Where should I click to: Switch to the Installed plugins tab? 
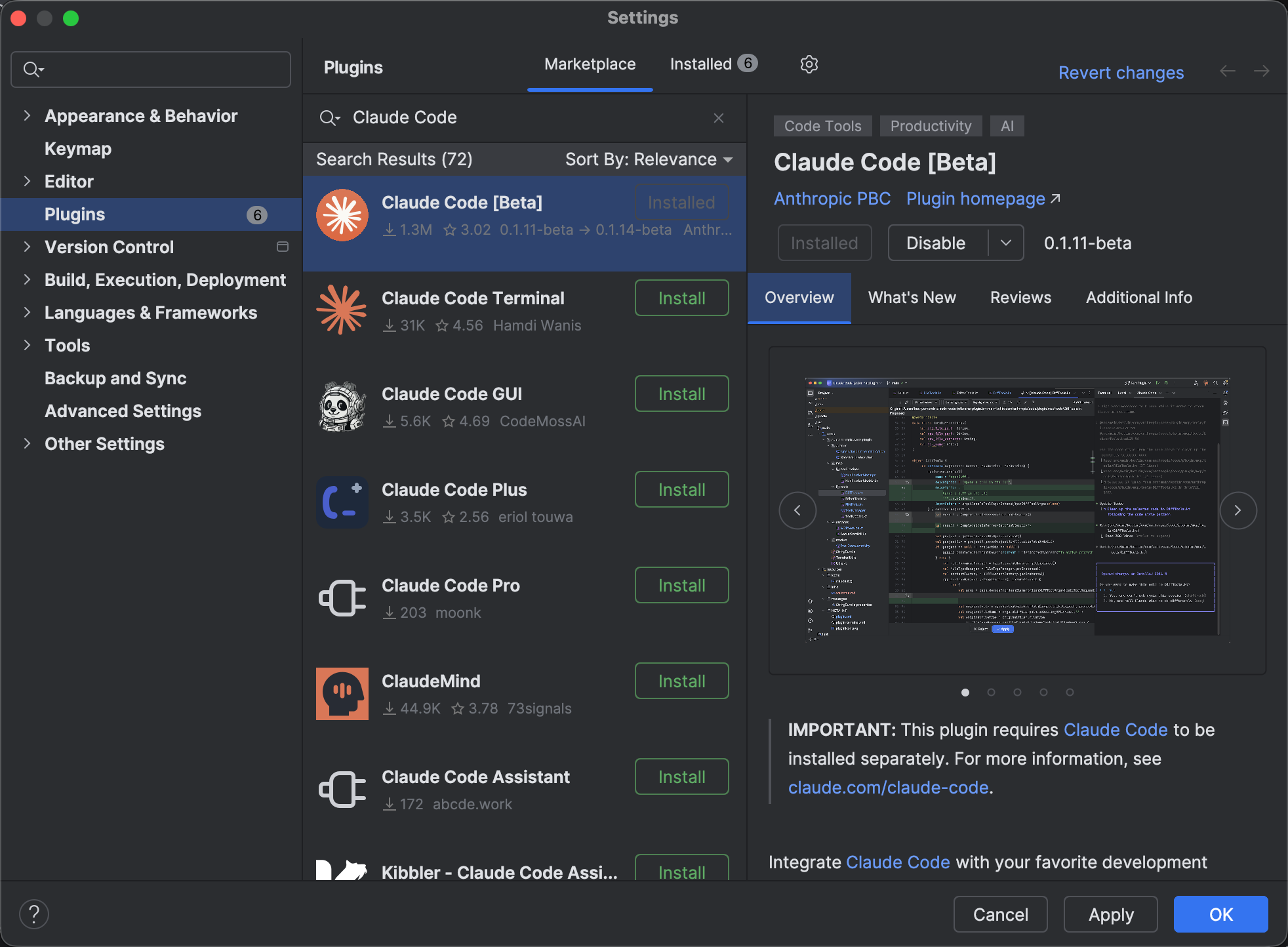pyautogui.click(x=712, y=64)
